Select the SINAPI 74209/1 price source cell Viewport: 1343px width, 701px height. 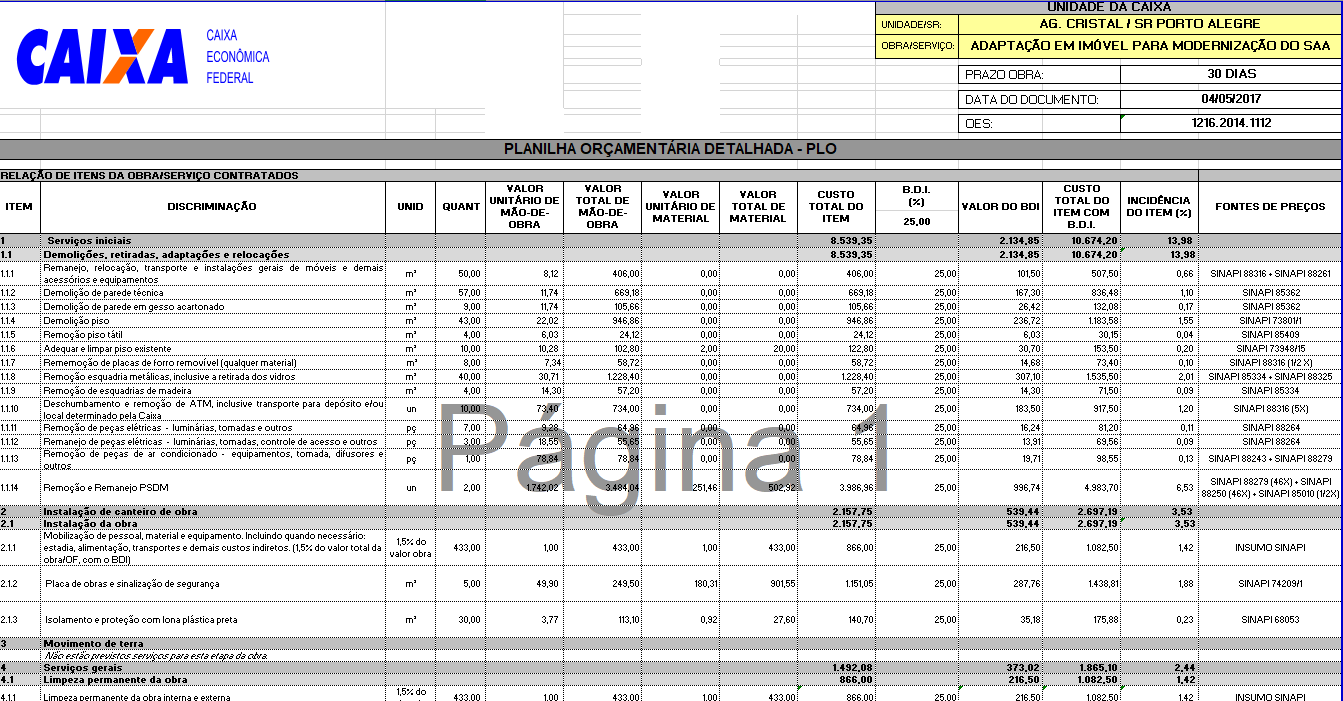1270,583
